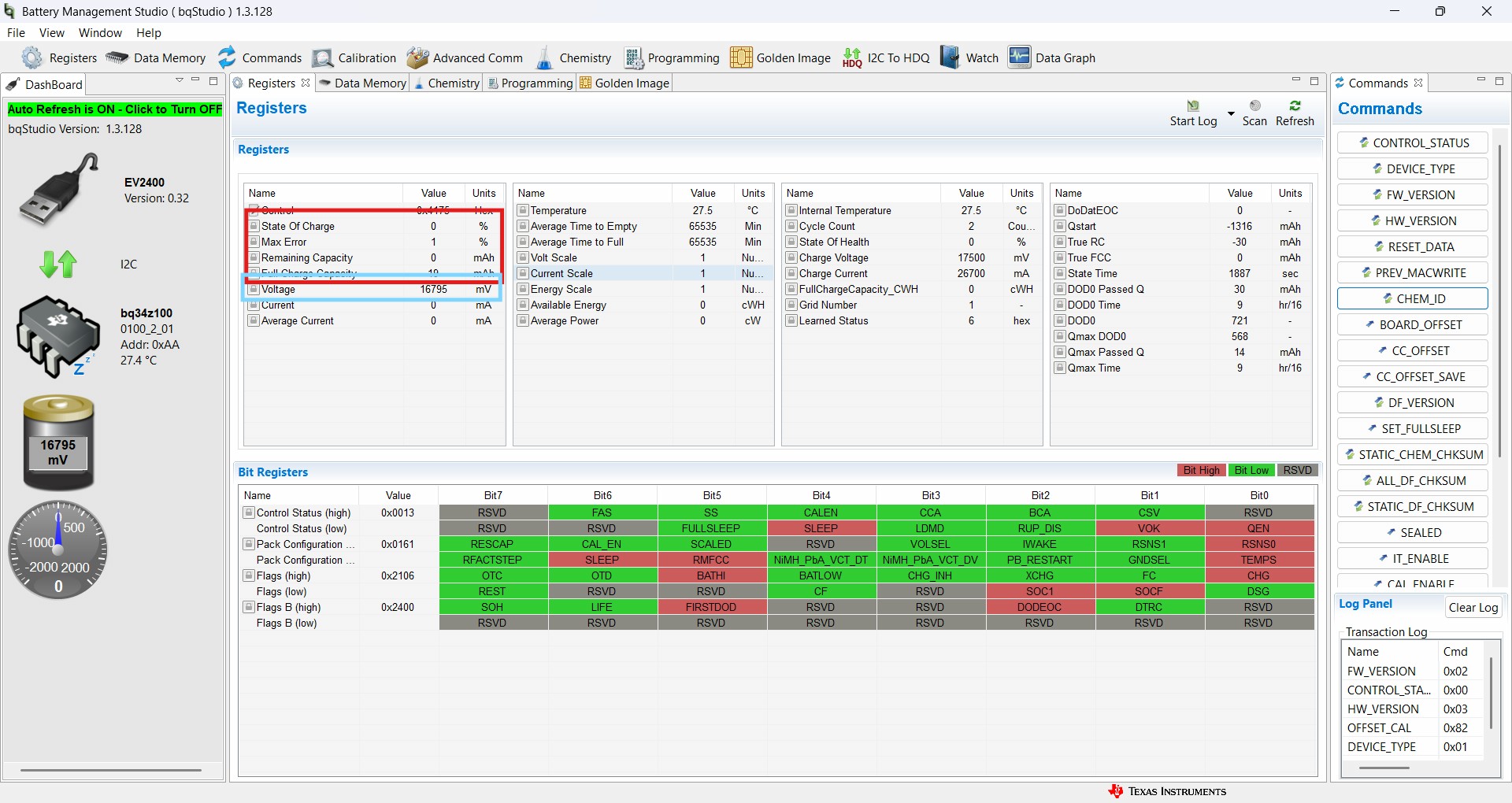Open the DashBoard view menu arrow
Image resolution: width=1512 pixels, height=803 pixels.
click(180, 80)
